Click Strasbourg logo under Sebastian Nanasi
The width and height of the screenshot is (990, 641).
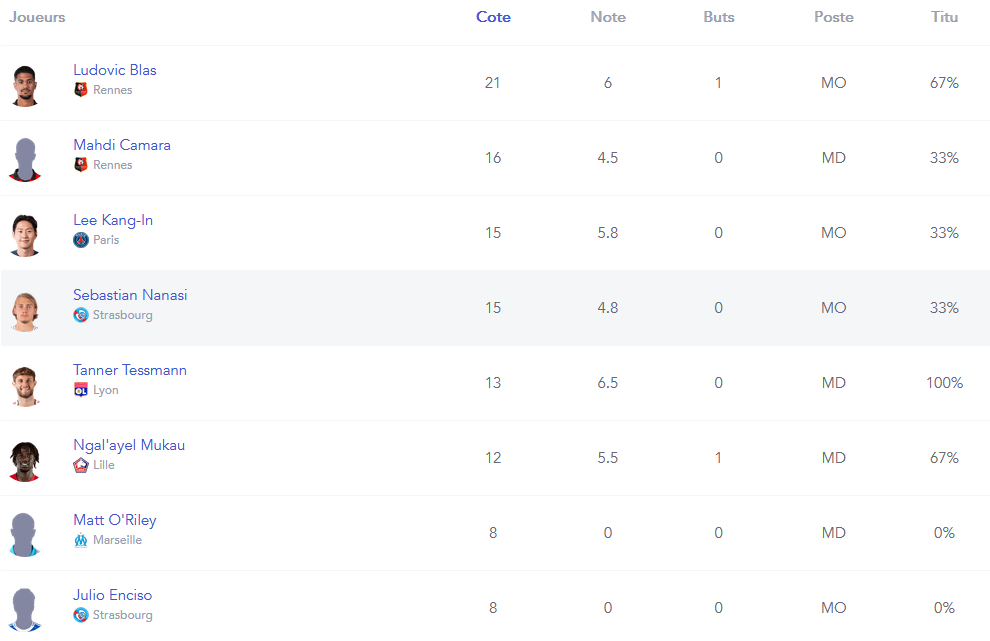pyautogui.click(x=81, y=315)
